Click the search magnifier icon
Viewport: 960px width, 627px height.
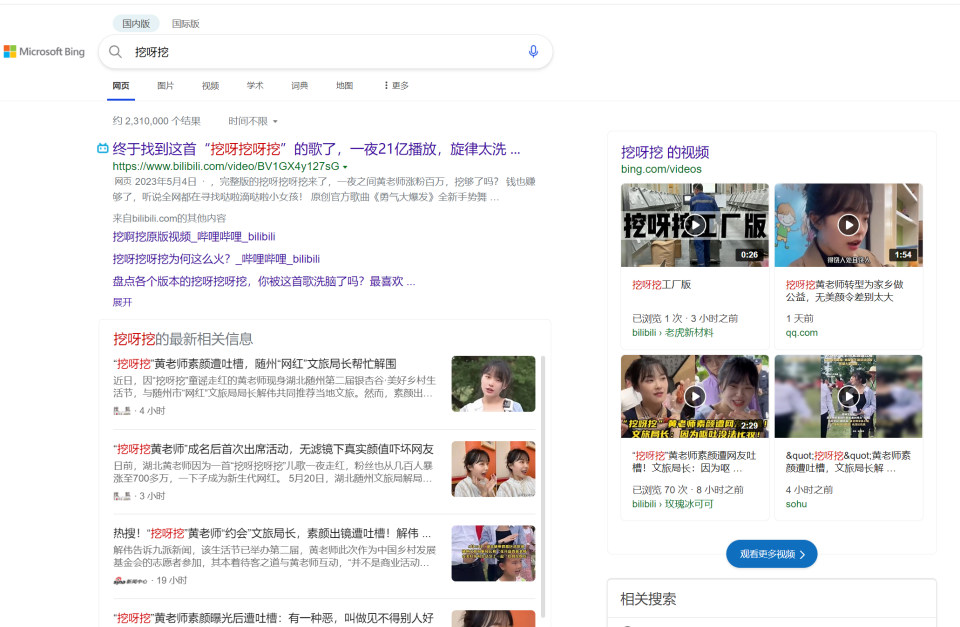[x=115, y=51]
